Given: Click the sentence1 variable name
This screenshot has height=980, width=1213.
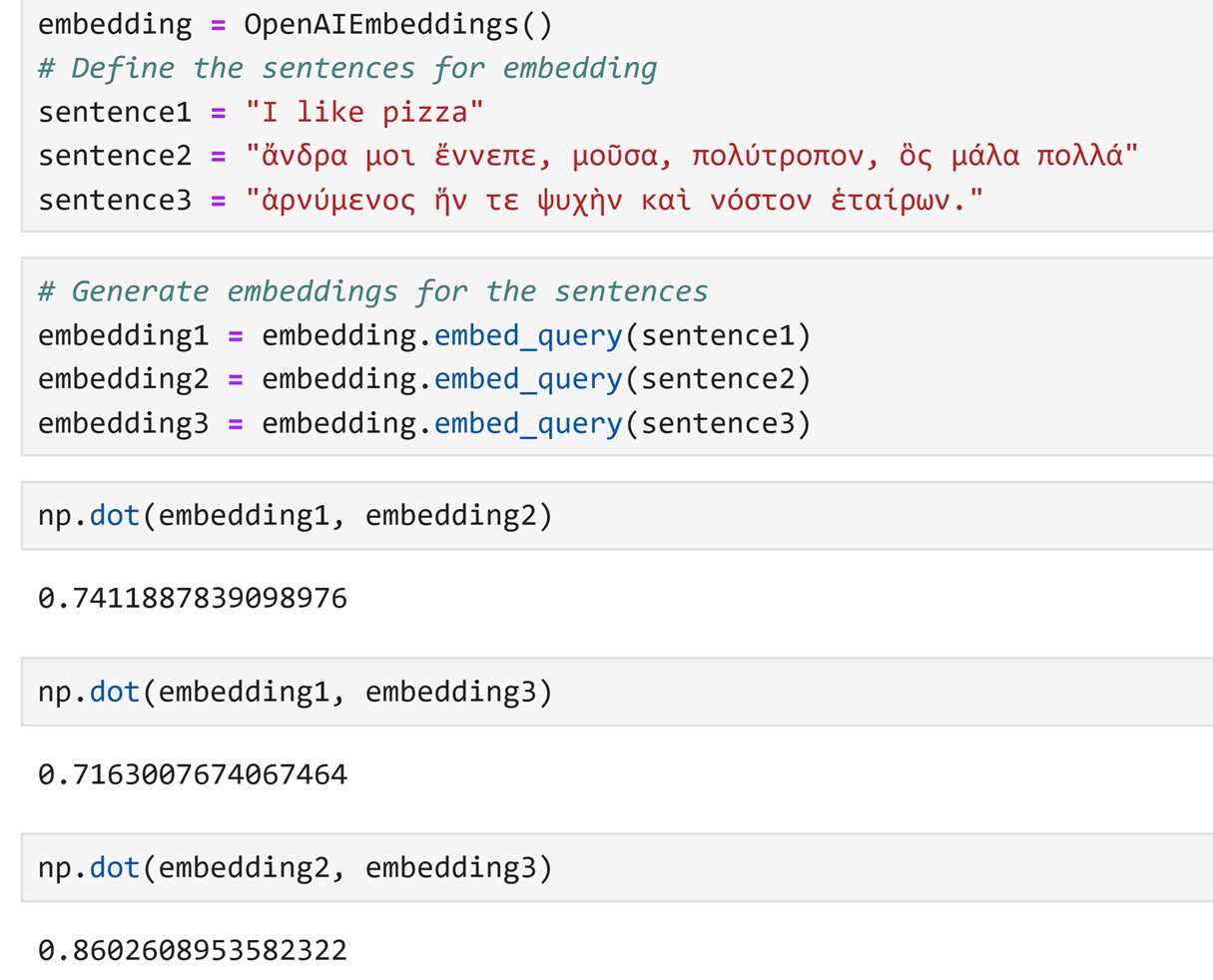Looking at the screenshot, I should 114,112.
